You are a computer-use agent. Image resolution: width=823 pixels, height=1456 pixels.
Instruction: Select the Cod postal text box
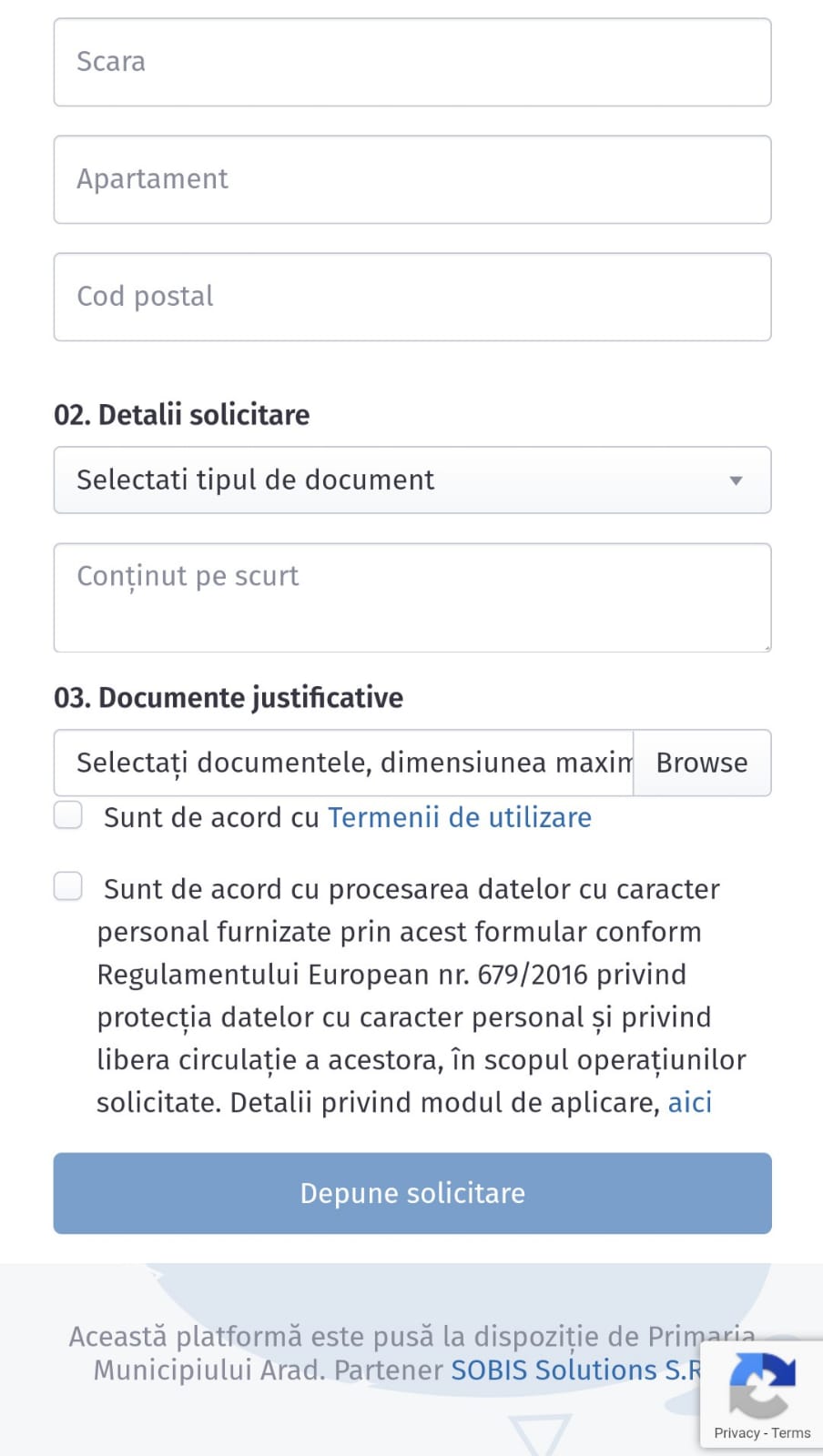point(411,297)
